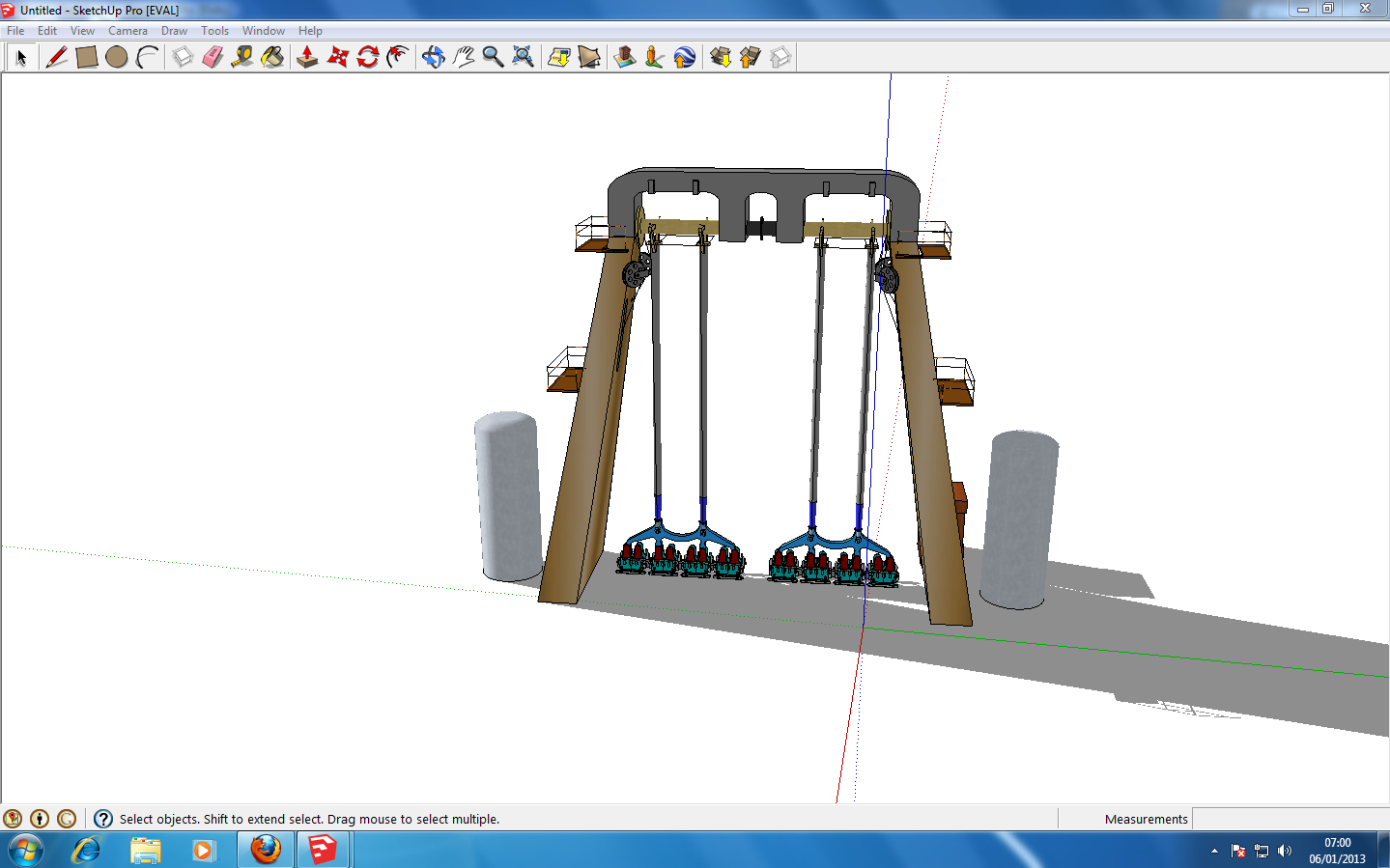Activate the Push/Pull tool
The image size is (1390, 868).
307,57
